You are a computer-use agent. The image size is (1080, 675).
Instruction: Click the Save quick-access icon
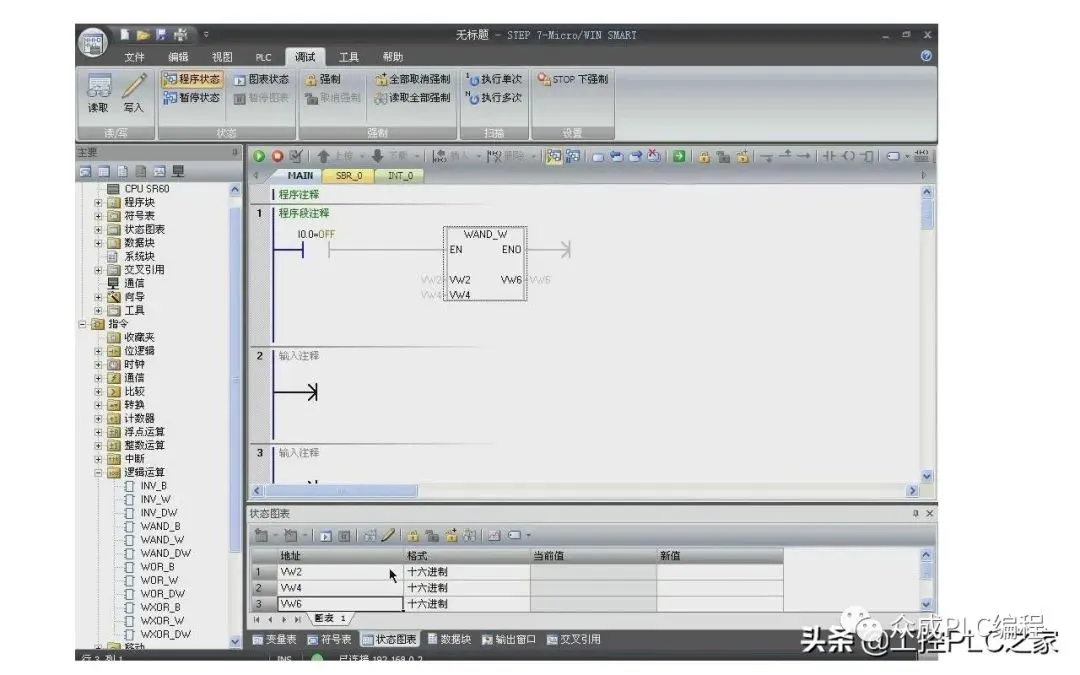click(161, 34)
